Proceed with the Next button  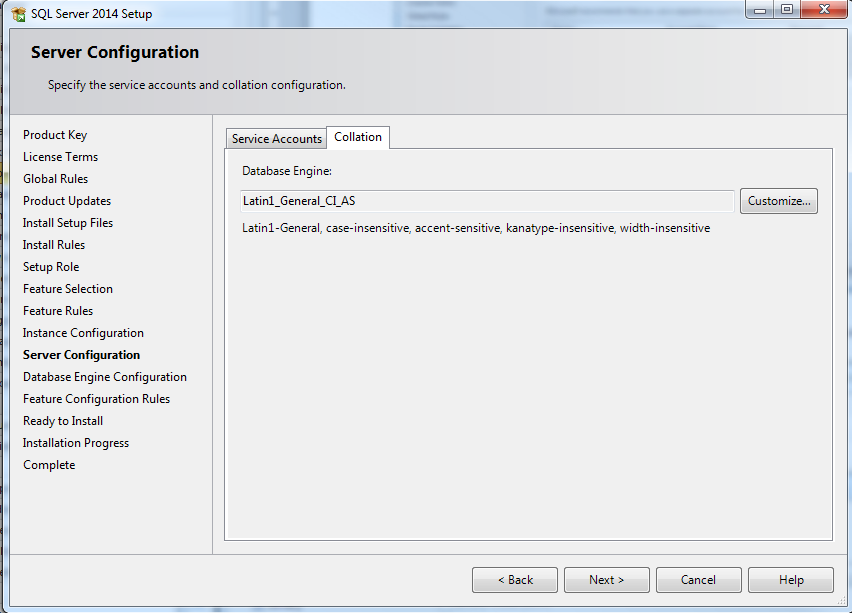click(606, 580)
